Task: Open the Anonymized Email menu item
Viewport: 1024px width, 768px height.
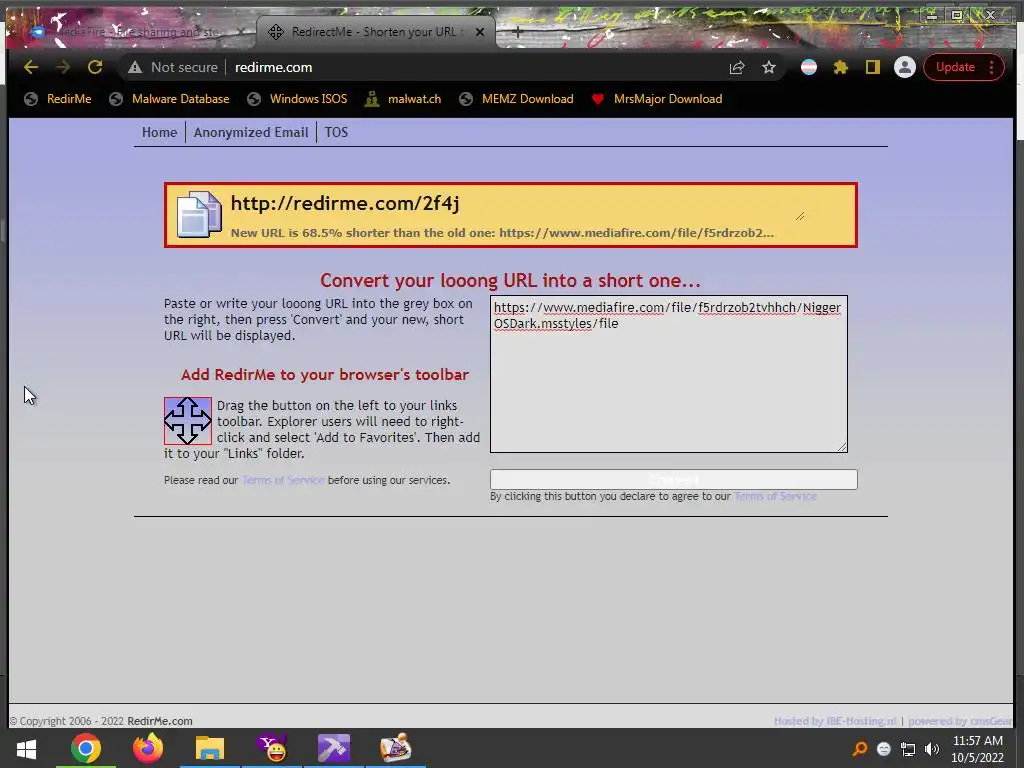Action: (x=251, y=133)
